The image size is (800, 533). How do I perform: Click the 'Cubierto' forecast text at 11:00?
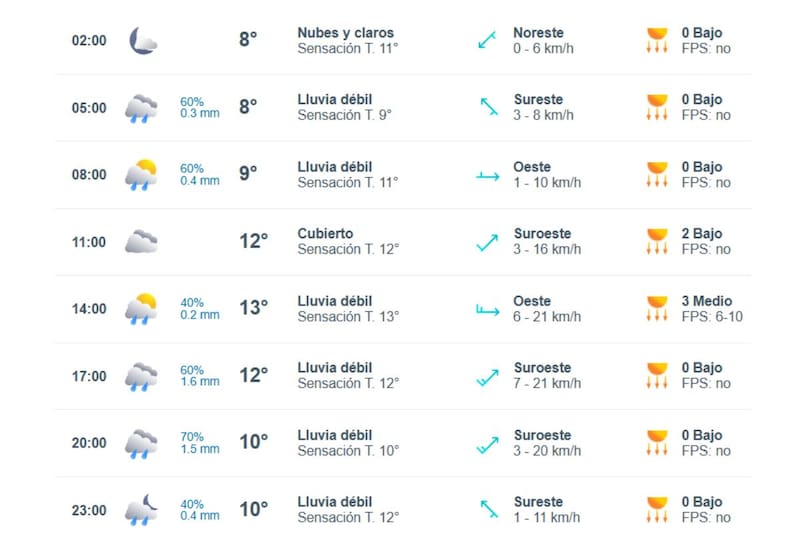pos(325,234)
